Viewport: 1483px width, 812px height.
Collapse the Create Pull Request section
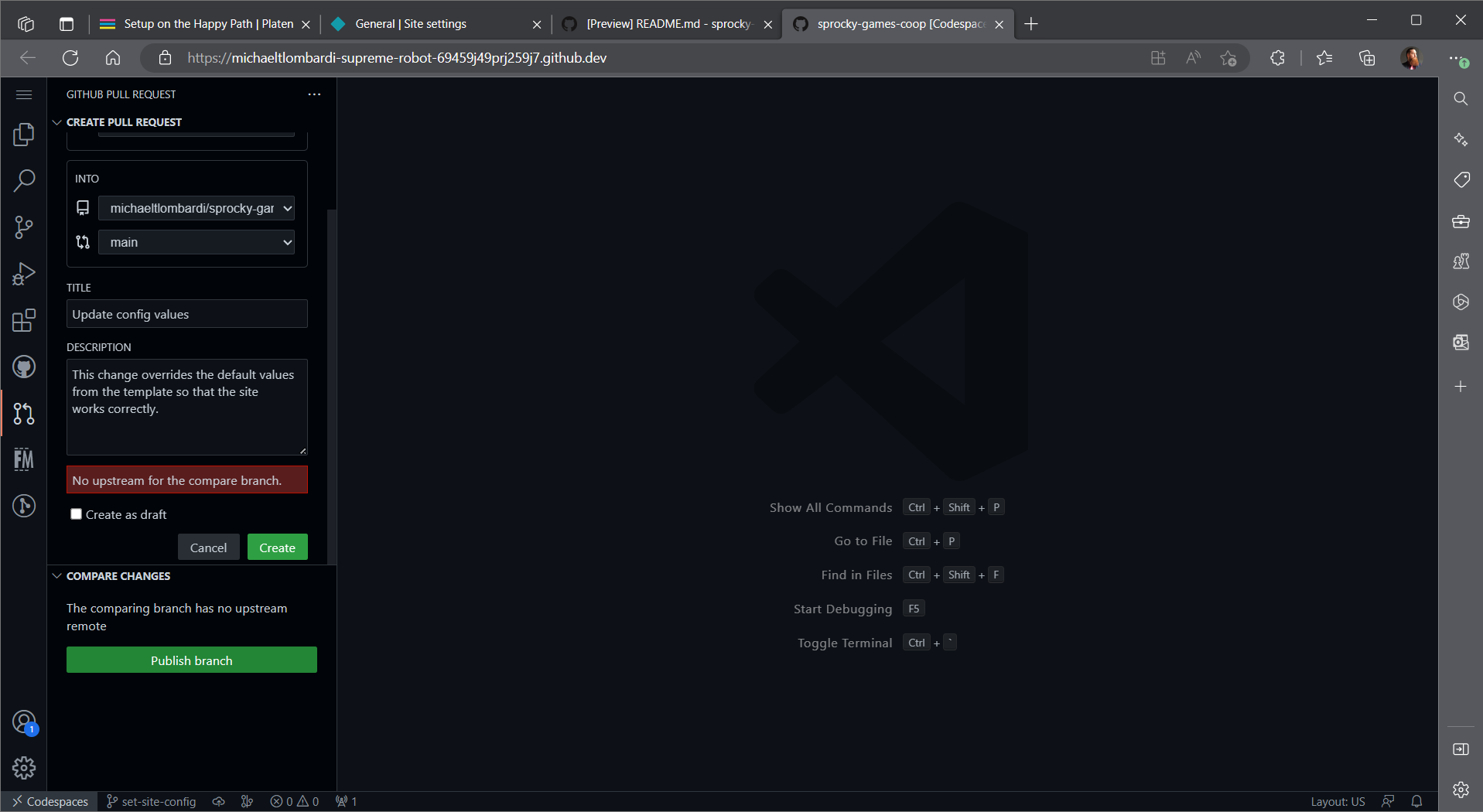point(57,122)
